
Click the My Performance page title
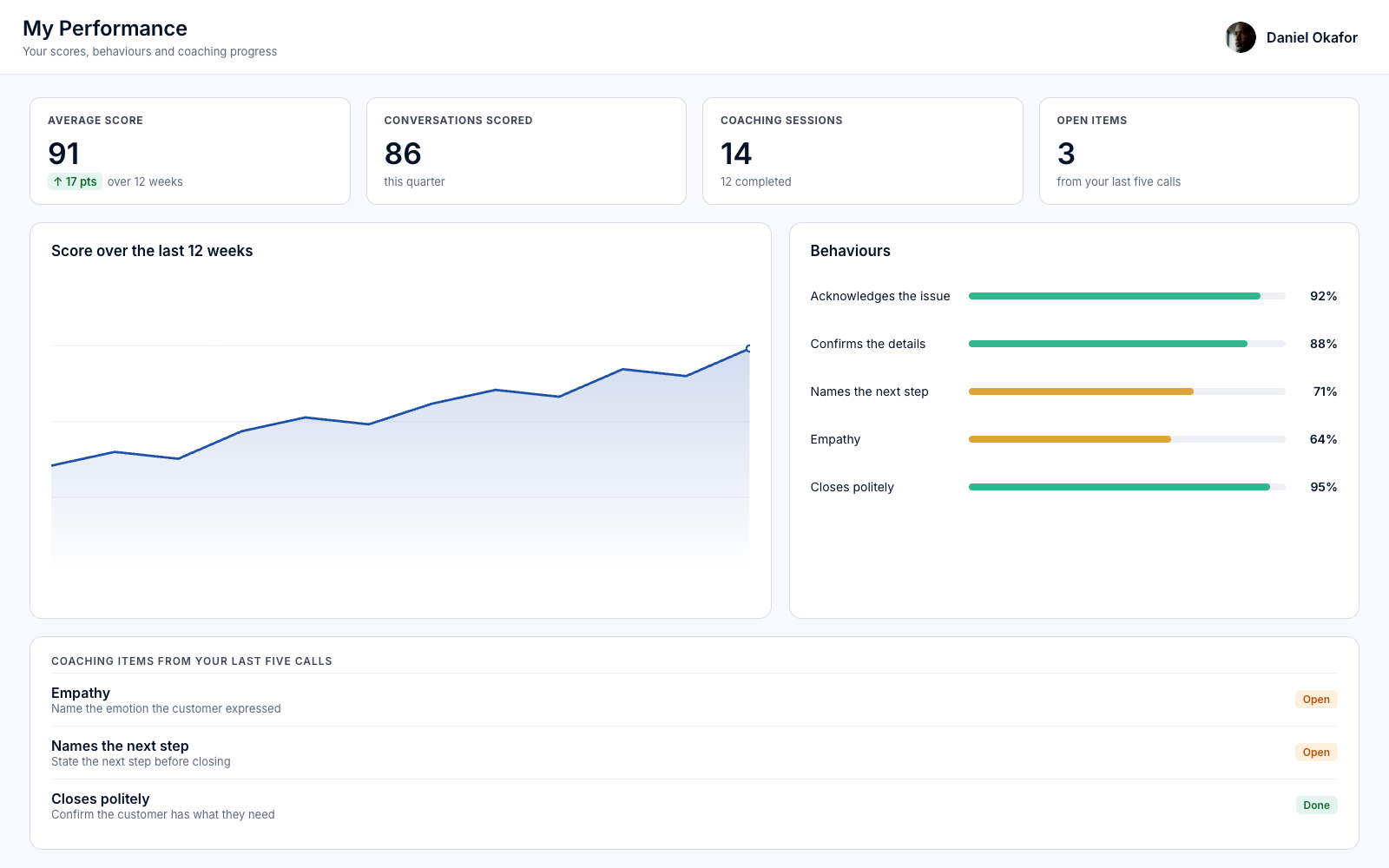[x=105, y=29]
